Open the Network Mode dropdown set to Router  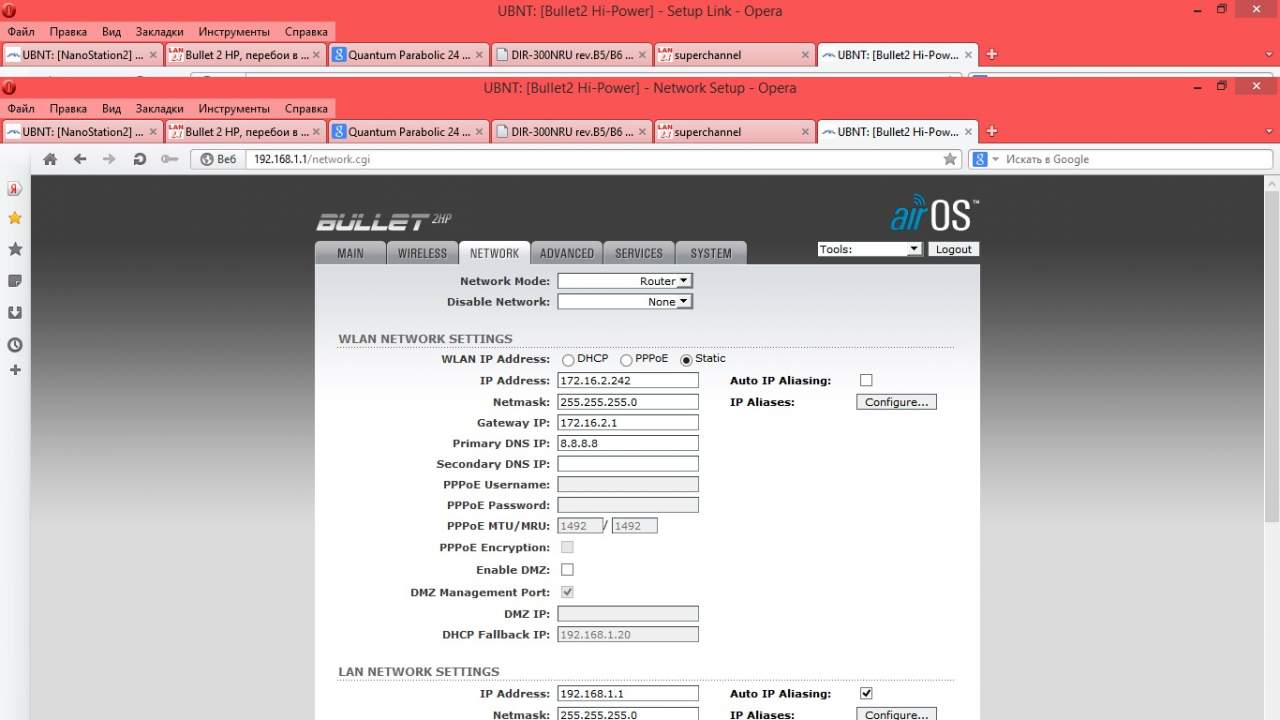(625, 281)
